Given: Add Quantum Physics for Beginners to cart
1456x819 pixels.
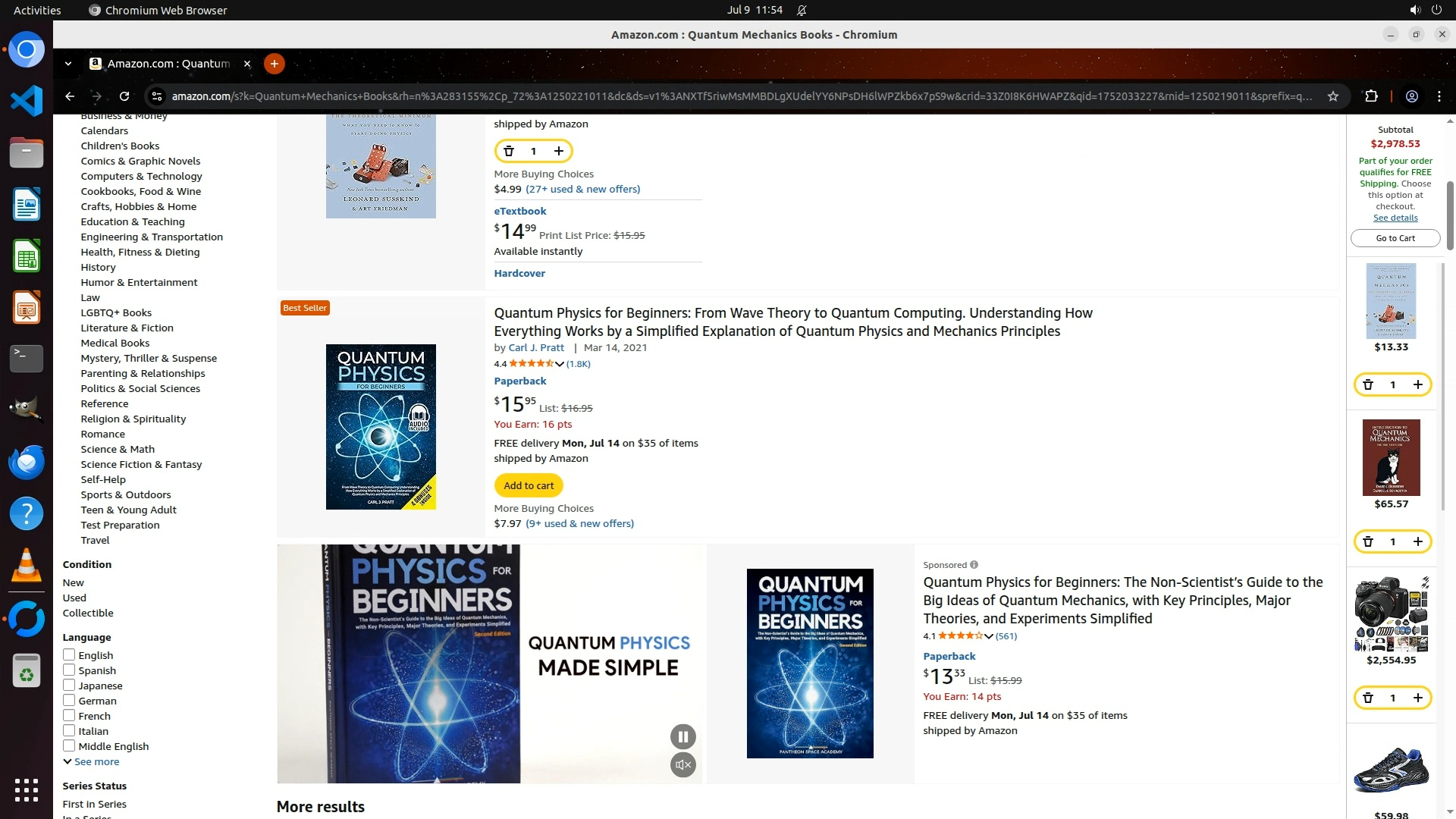Looking at the screenshot, I should [529, 485].
